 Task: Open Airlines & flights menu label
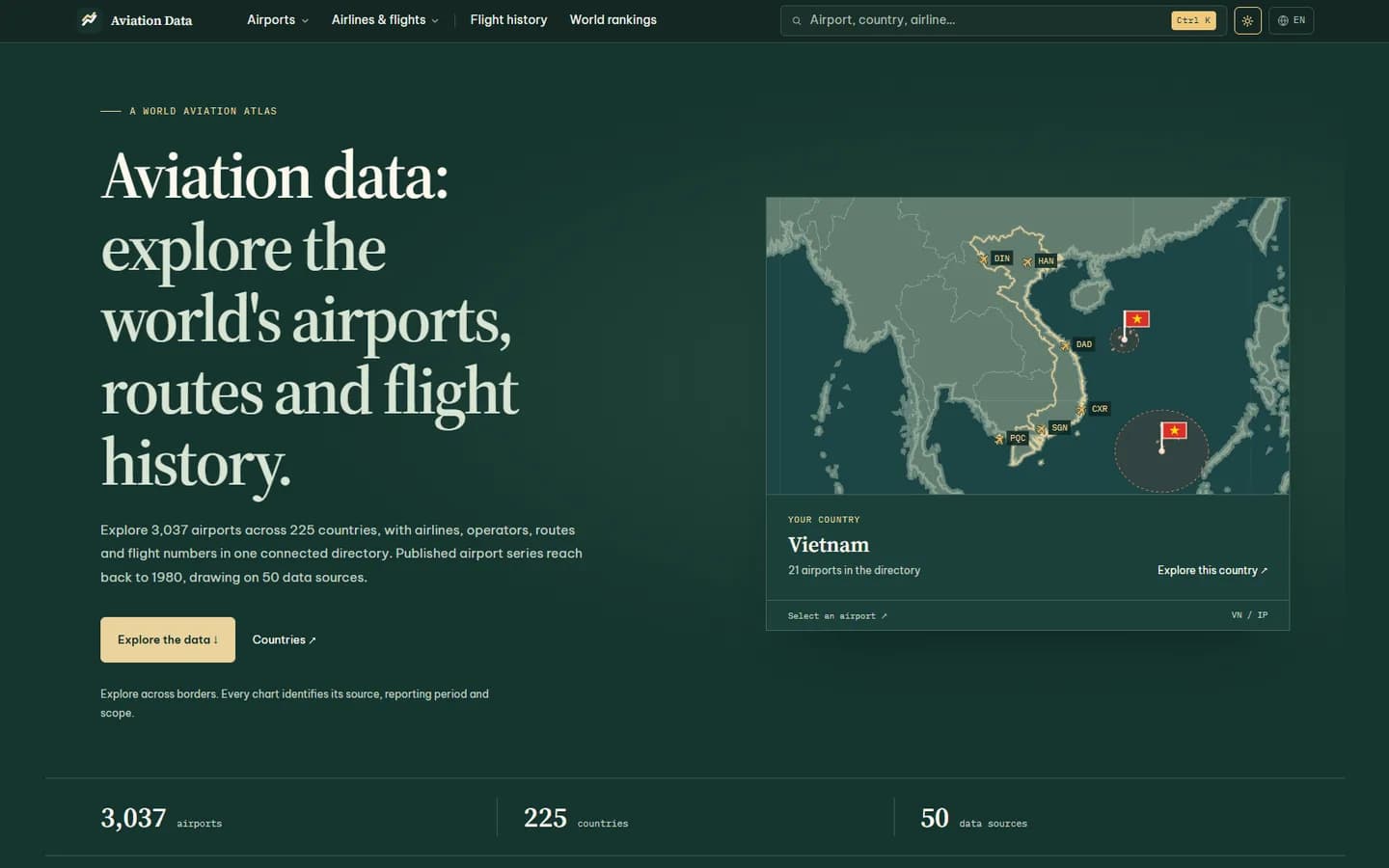[378, 19]
